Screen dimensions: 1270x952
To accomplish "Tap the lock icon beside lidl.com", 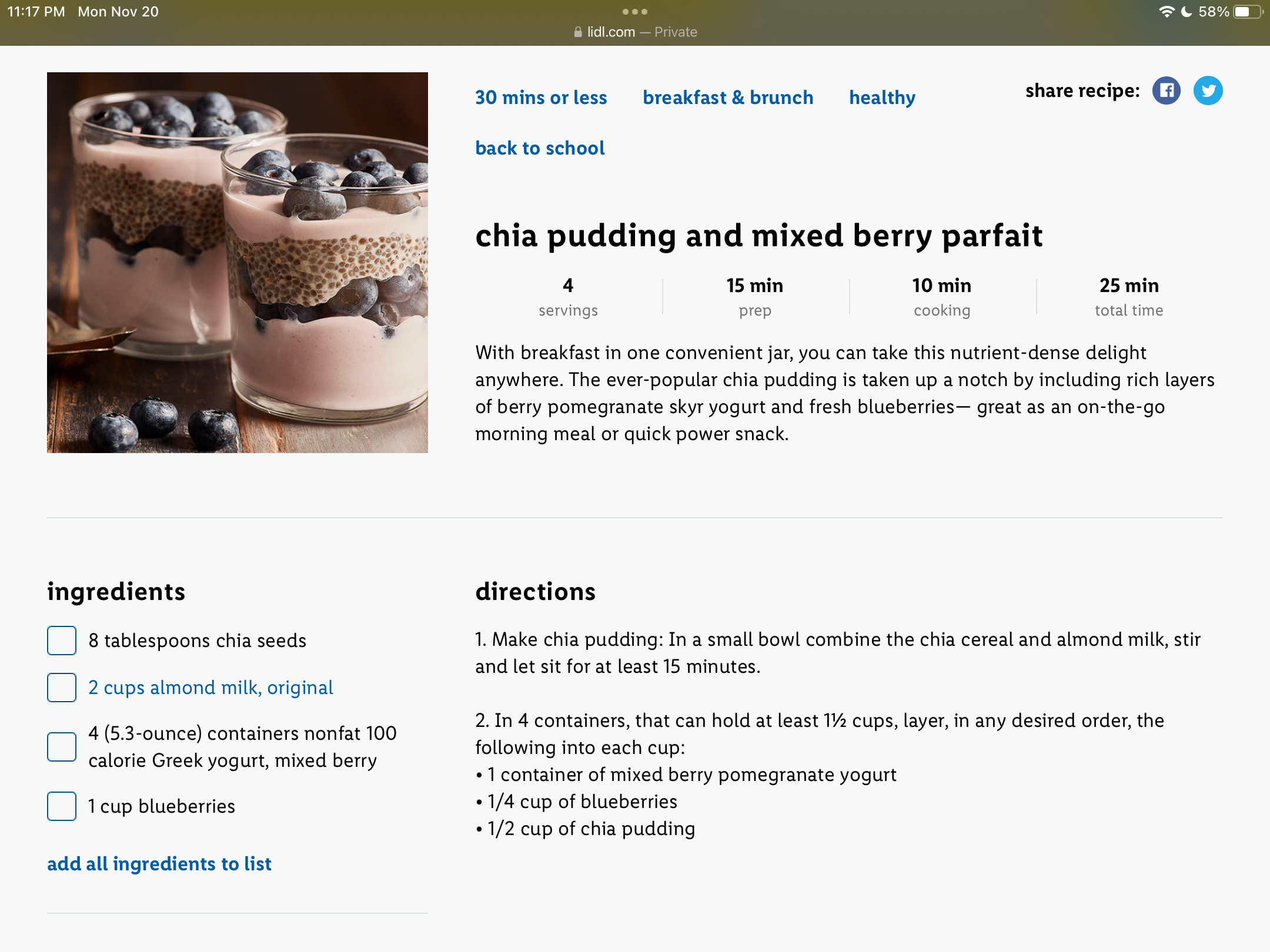I will pyautogui.click(x=578, y=32).
